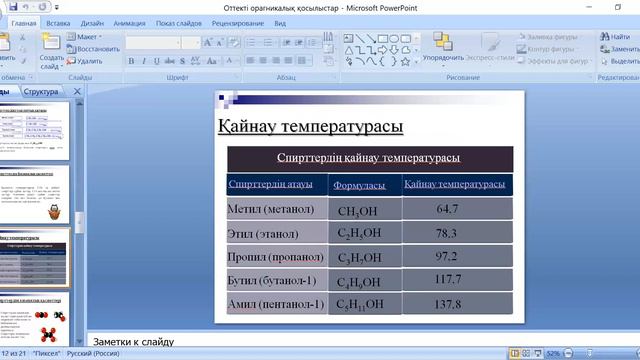Increase font size with the grow font icon
Image resolution: width=640 pixels, height=360 pixels.
coord(208,42)
